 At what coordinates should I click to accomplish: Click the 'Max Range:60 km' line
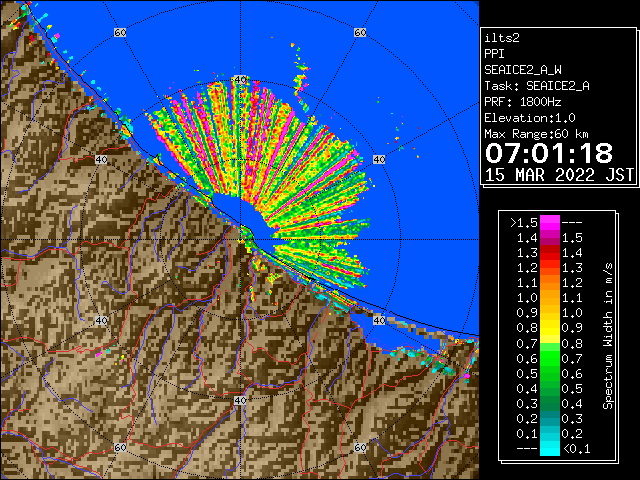(537, 134)
